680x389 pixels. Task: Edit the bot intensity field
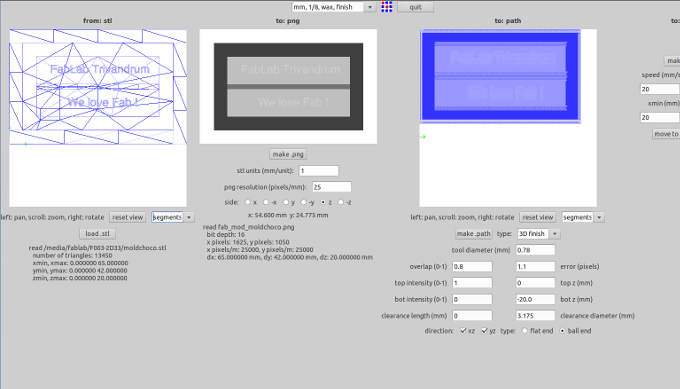point(472,300)
